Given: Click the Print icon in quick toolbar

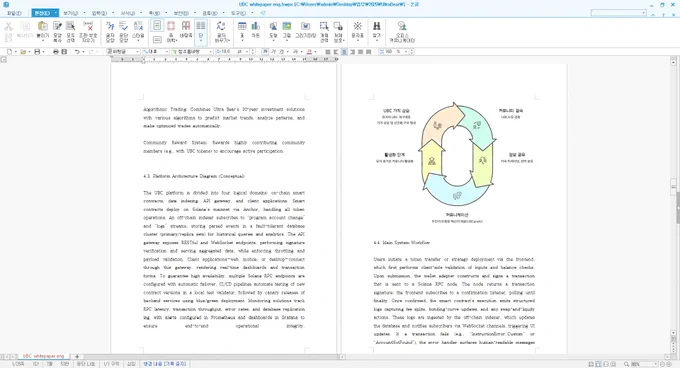Looking at the screenshot, I should (x=56, y=52).
